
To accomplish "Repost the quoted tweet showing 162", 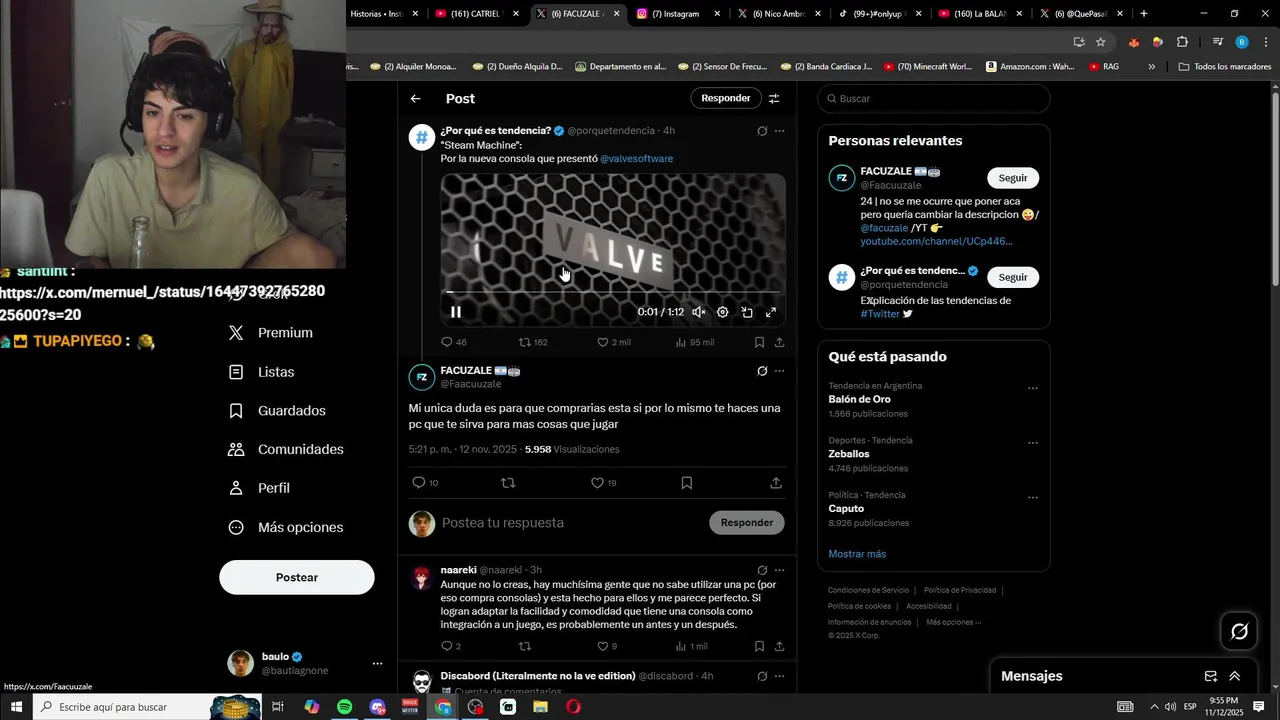I will pos(533,342).
